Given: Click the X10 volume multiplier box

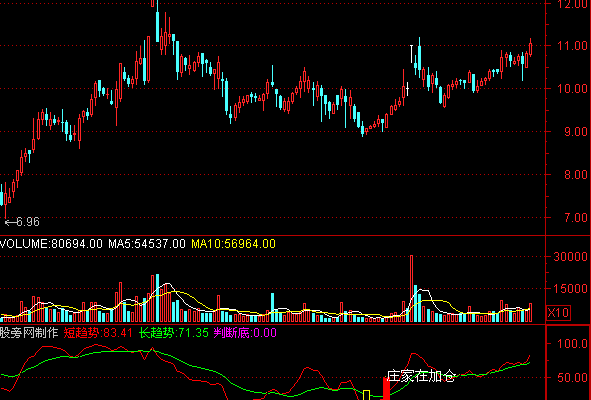Looking at the screenshot, I should click(558, 313).
